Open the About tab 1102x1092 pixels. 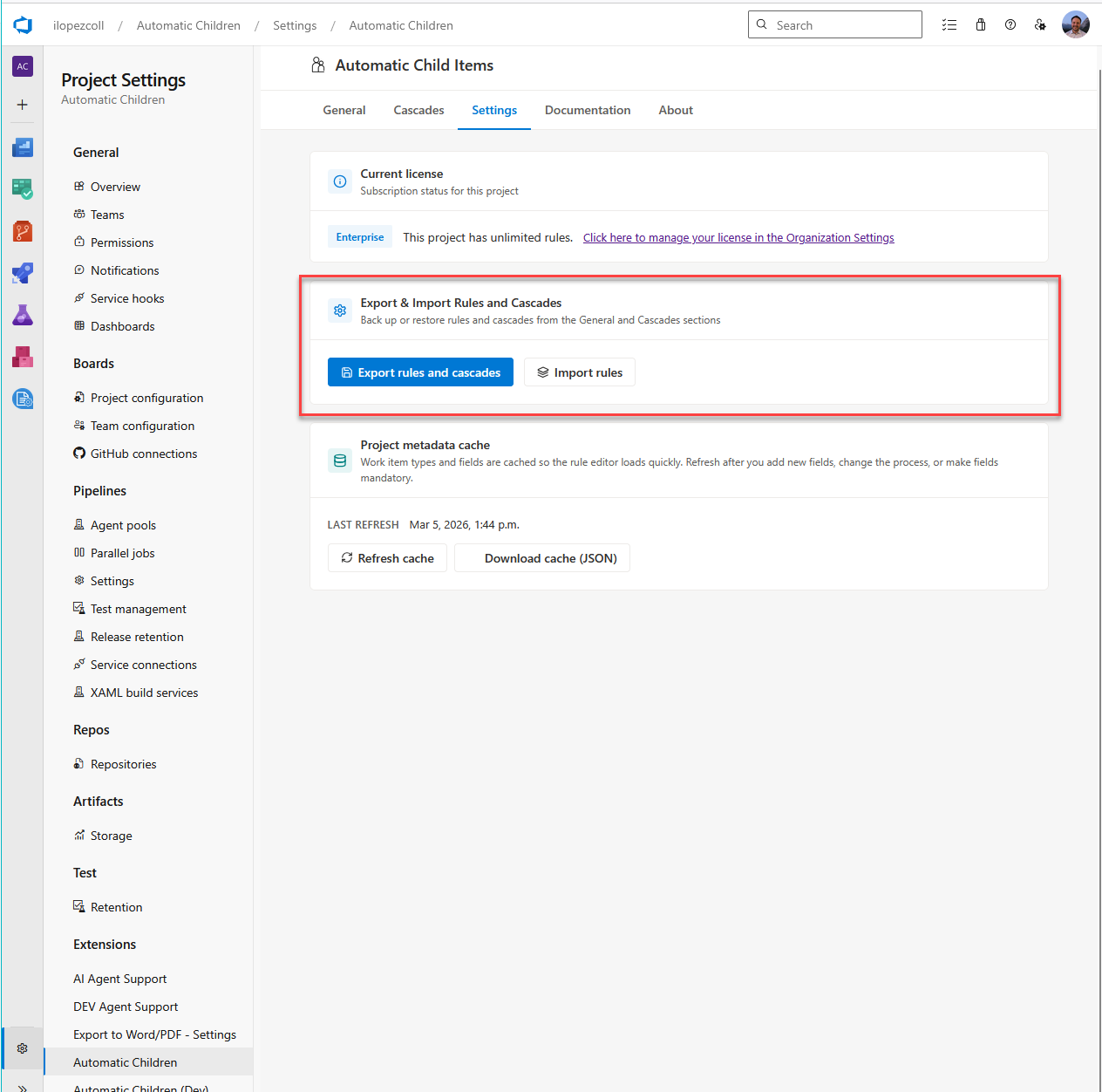tap(675, 110)
